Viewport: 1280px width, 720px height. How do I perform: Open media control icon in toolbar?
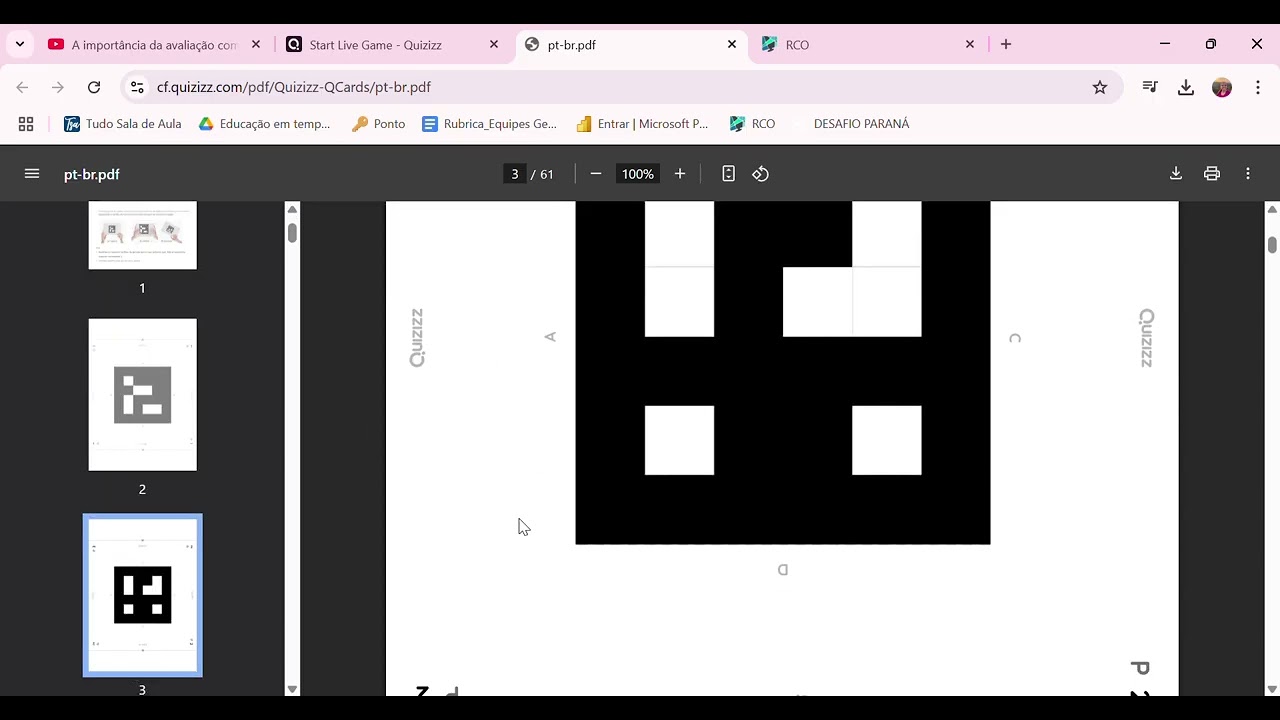tap(1150, 88)
